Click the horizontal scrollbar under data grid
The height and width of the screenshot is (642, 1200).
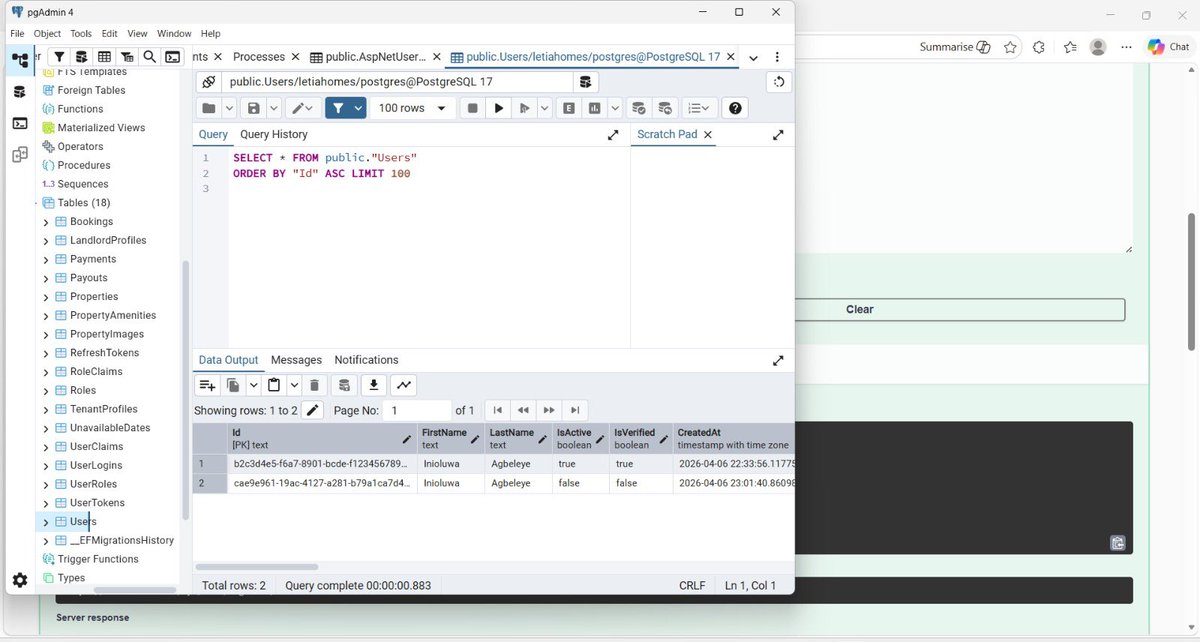[257, 567]
